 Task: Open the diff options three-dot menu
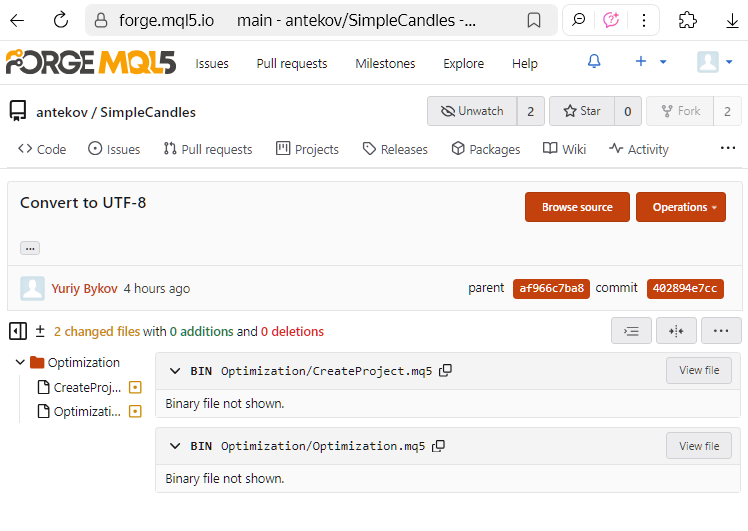(x=721, y=331)
